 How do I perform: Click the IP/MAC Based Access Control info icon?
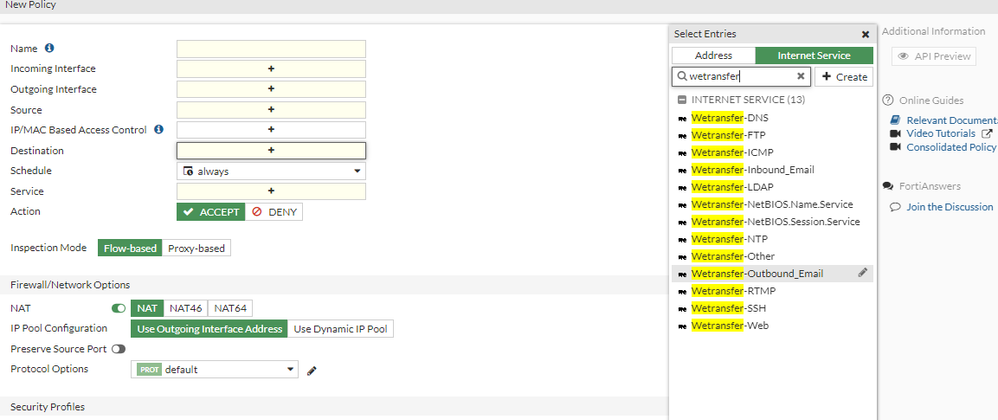click(159, 130)
